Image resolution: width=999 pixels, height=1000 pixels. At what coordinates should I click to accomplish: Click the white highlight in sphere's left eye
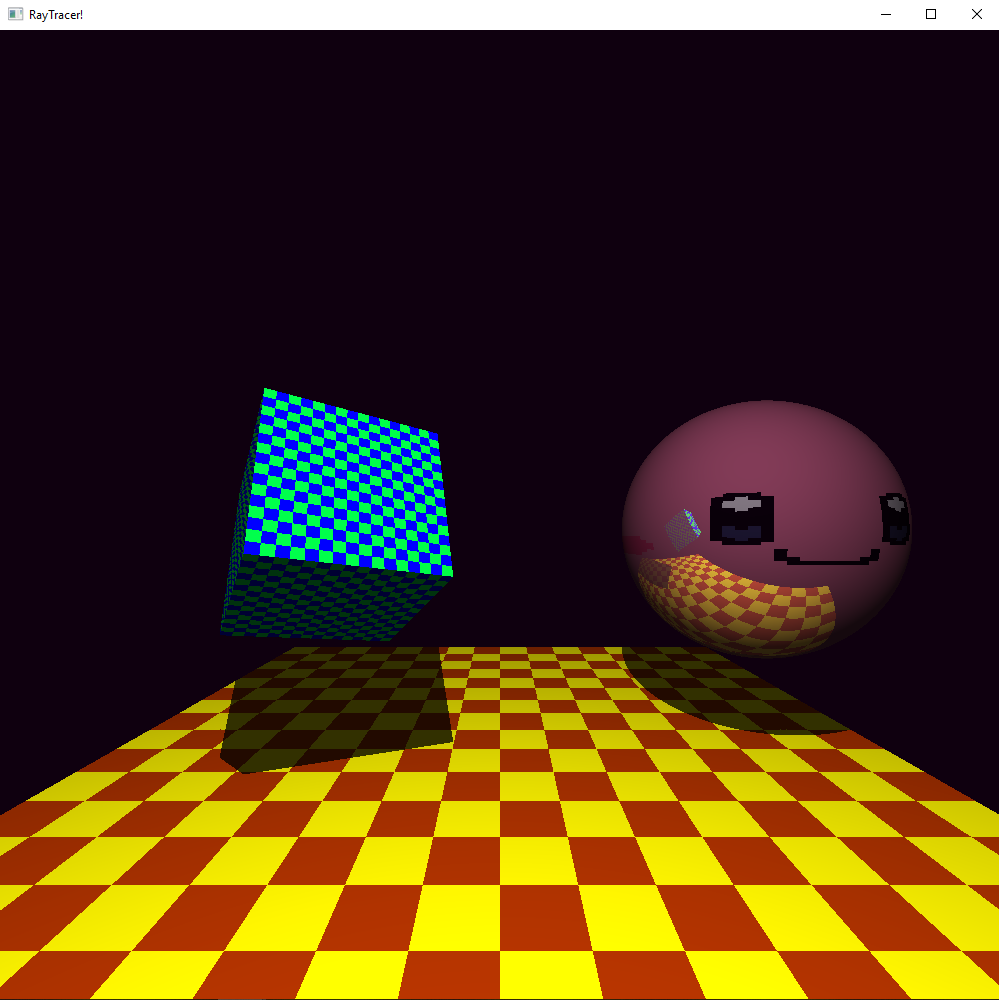click(741, 503)
